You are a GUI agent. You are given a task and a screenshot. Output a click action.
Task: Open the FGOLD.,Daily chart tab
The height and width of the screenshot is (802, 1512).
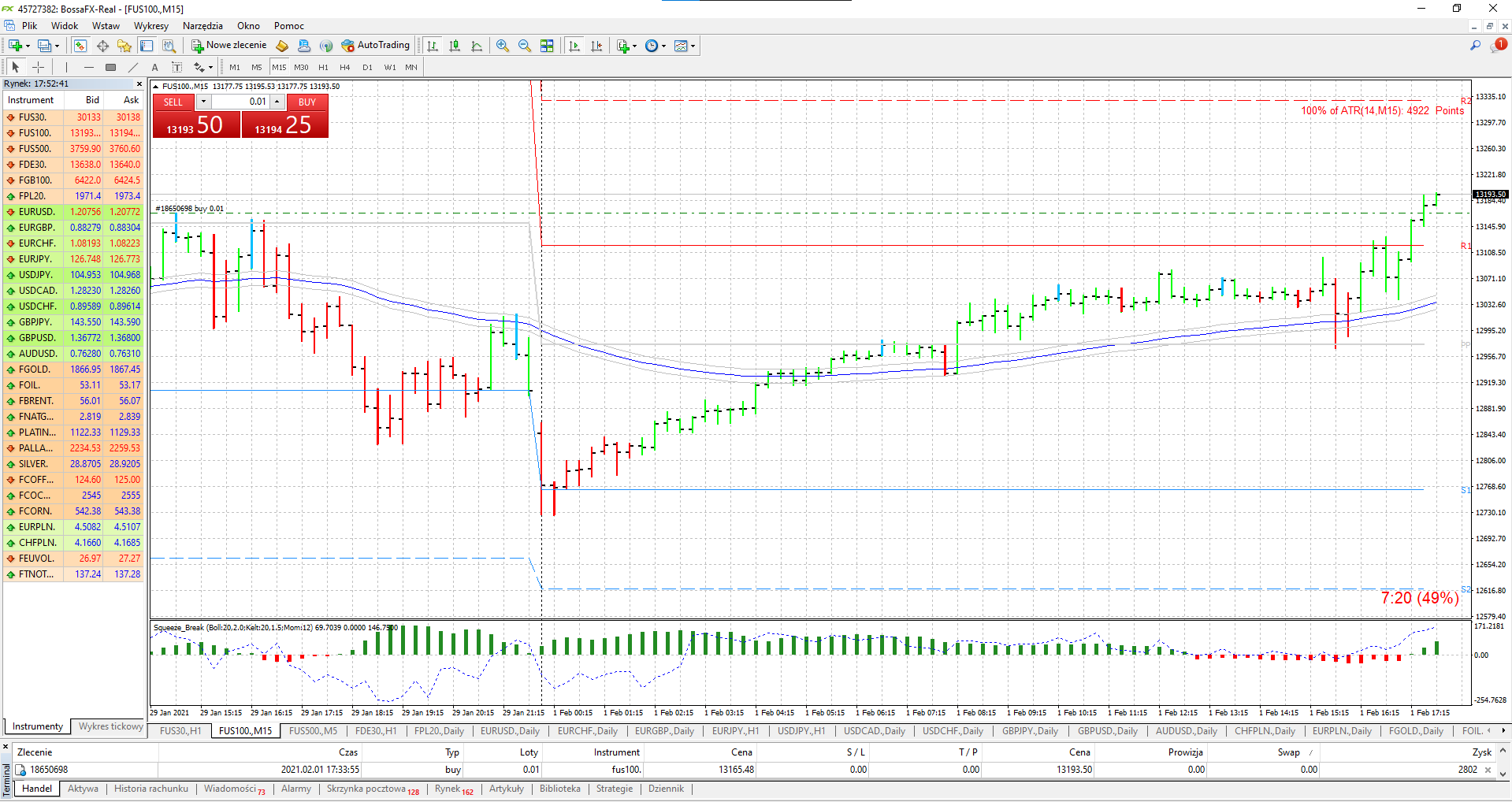click(1416, 731)
